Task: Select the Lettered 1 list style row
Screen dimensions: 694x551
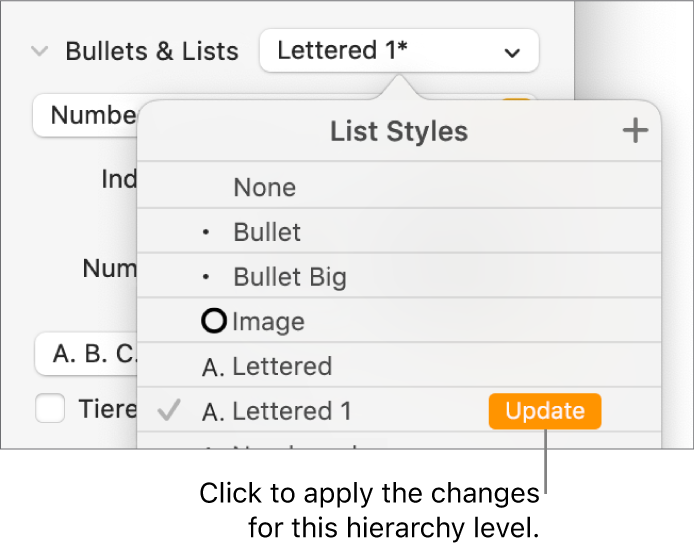Action: (x=292, y=411)
